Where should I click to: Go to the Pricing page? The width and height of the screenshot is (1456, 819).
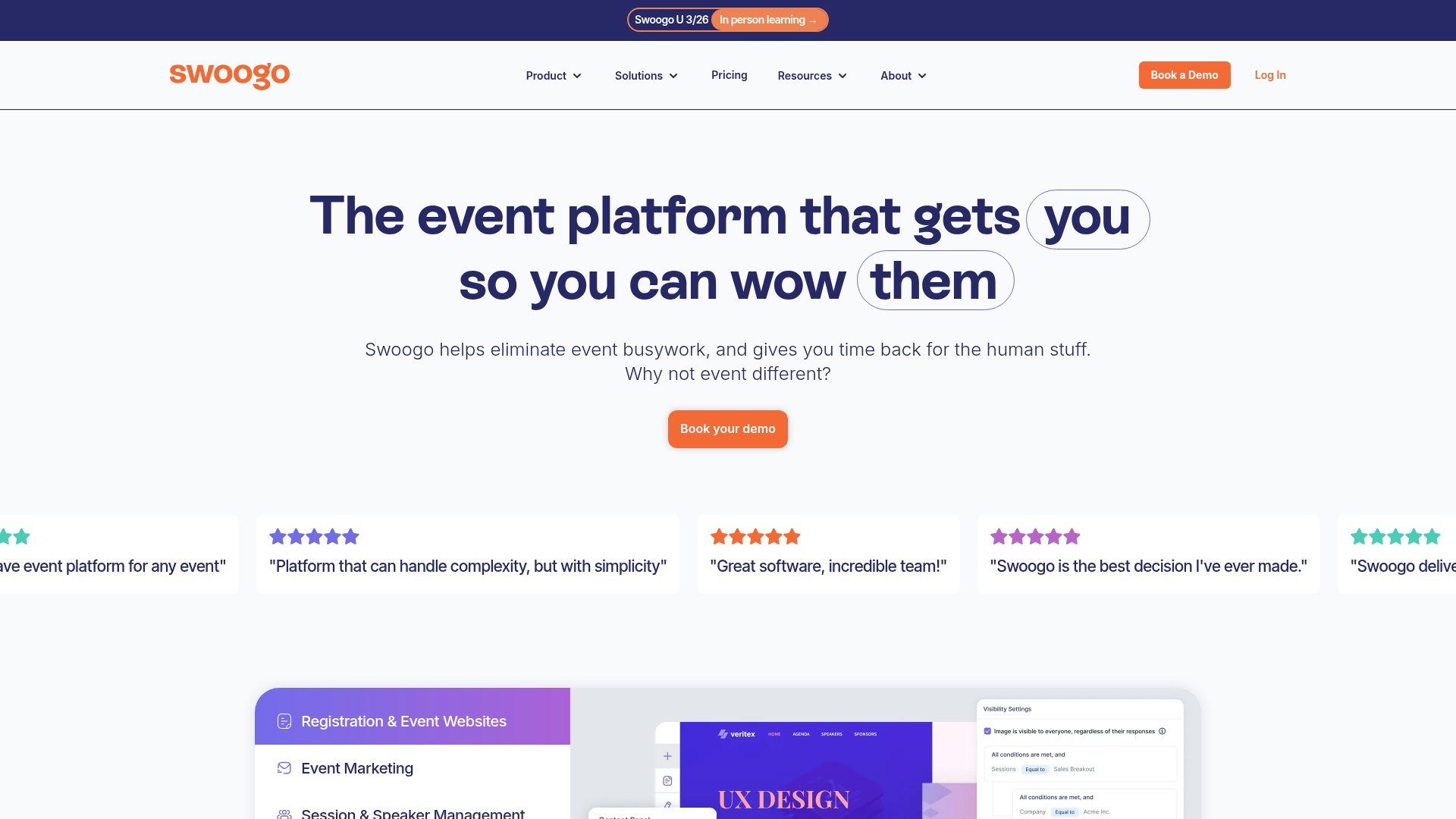click(729, 75)
